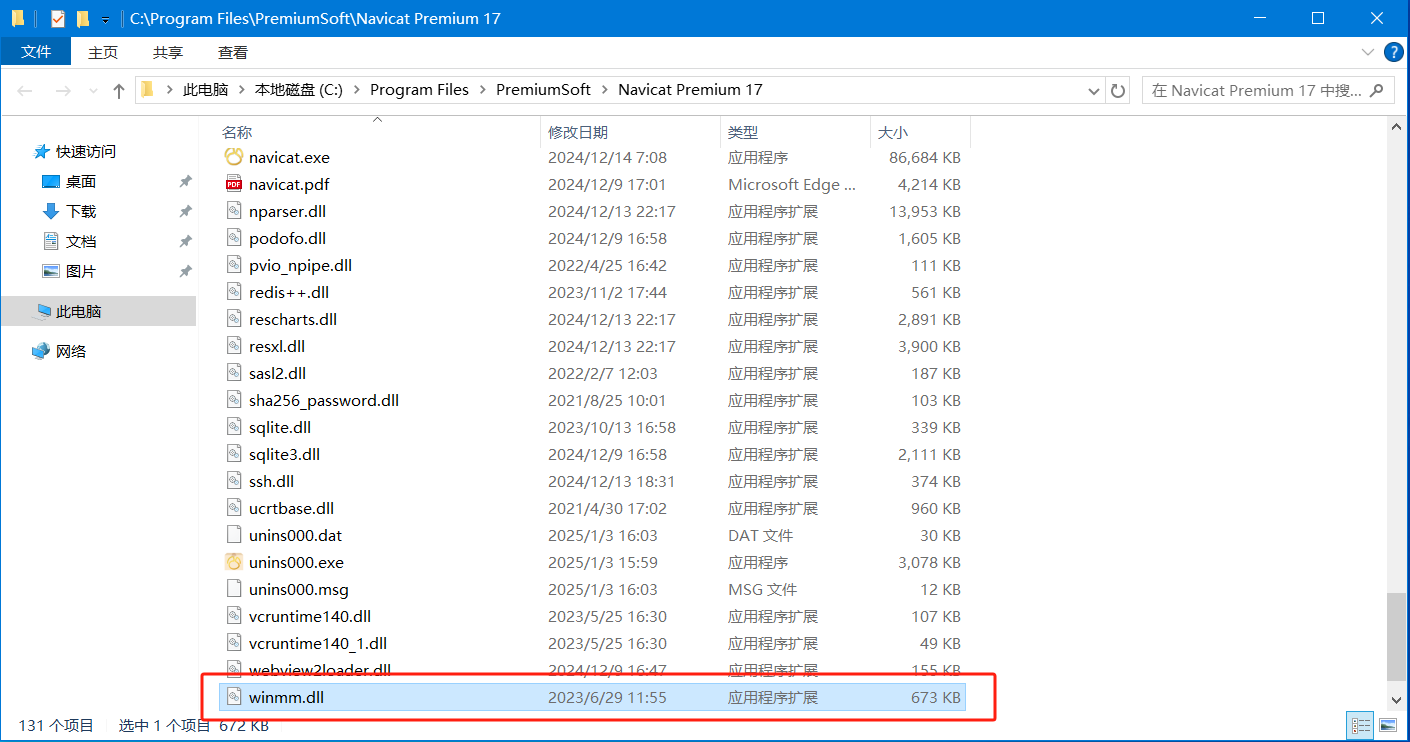Viewport: 1410px width, 742px height.
Task: Open 文档 in navigation pane
Action: [x=81, y=241]
